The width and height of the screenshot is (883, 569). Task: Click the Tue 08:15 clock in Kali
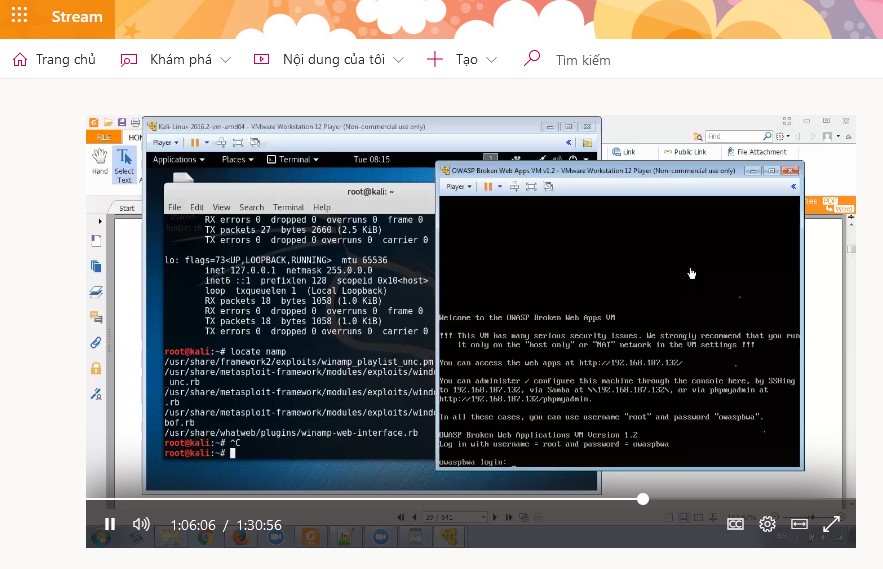(x=372, y=159)
